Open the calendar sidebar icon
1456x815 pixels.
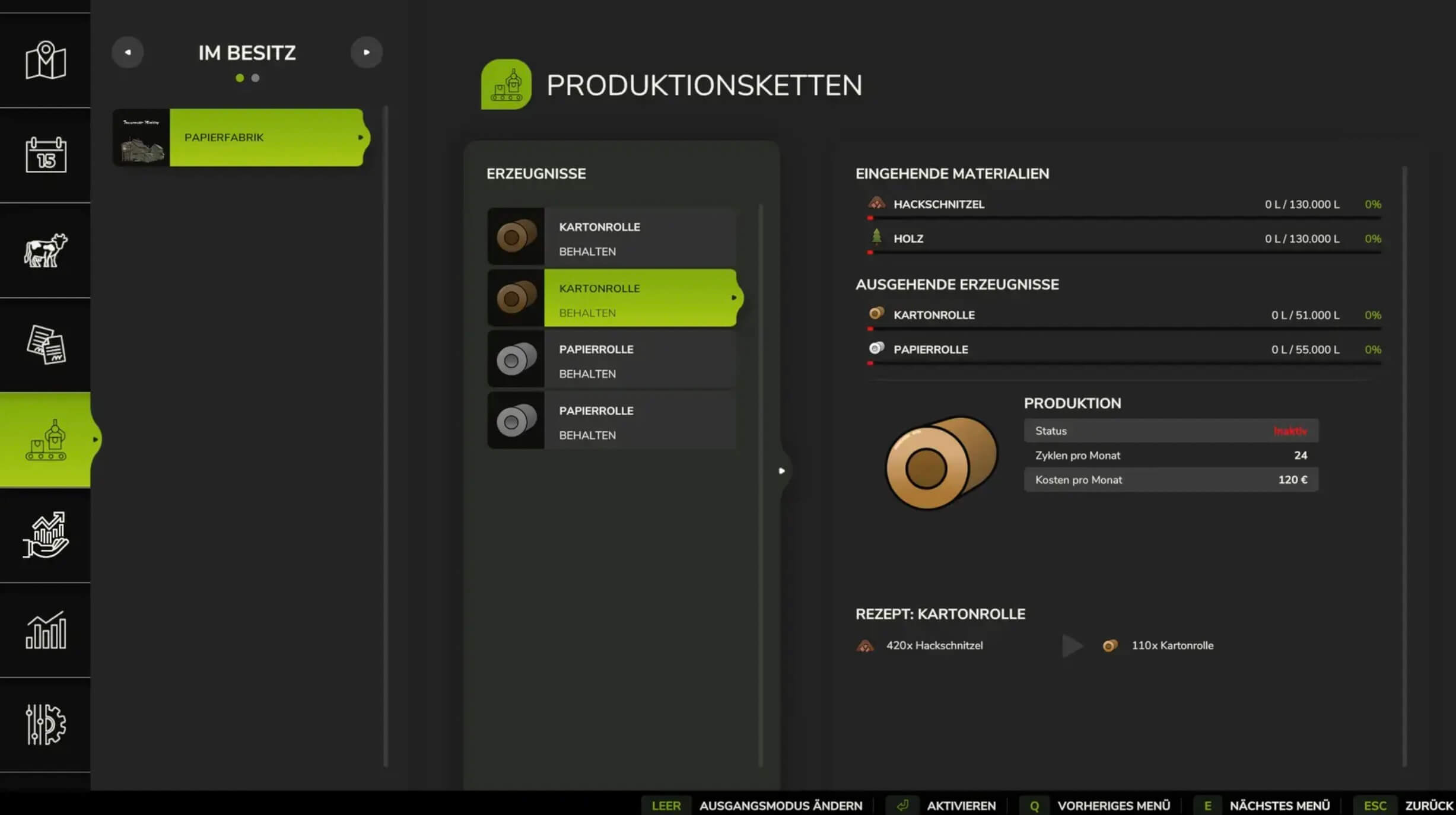click(46, 155)
